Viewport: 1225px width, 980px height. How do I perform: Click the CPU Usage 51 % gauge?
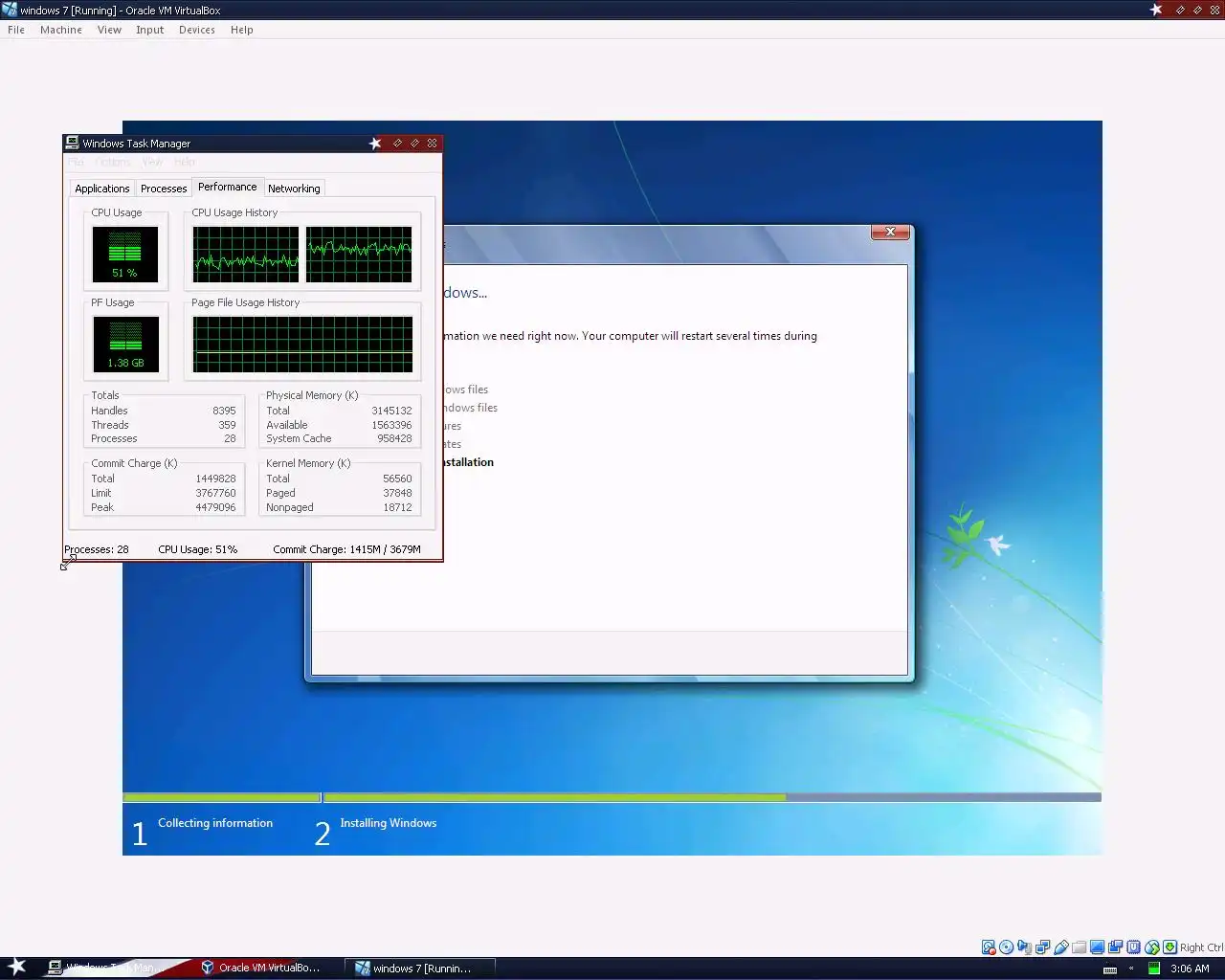(x=124, y=254)
